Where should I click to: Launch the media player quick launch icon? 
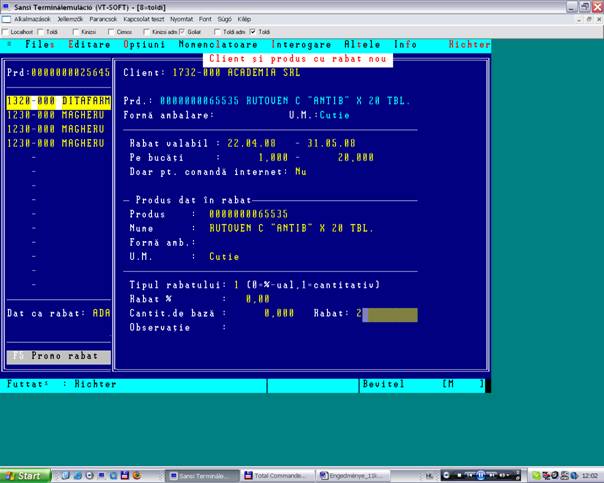coord(89,475)
